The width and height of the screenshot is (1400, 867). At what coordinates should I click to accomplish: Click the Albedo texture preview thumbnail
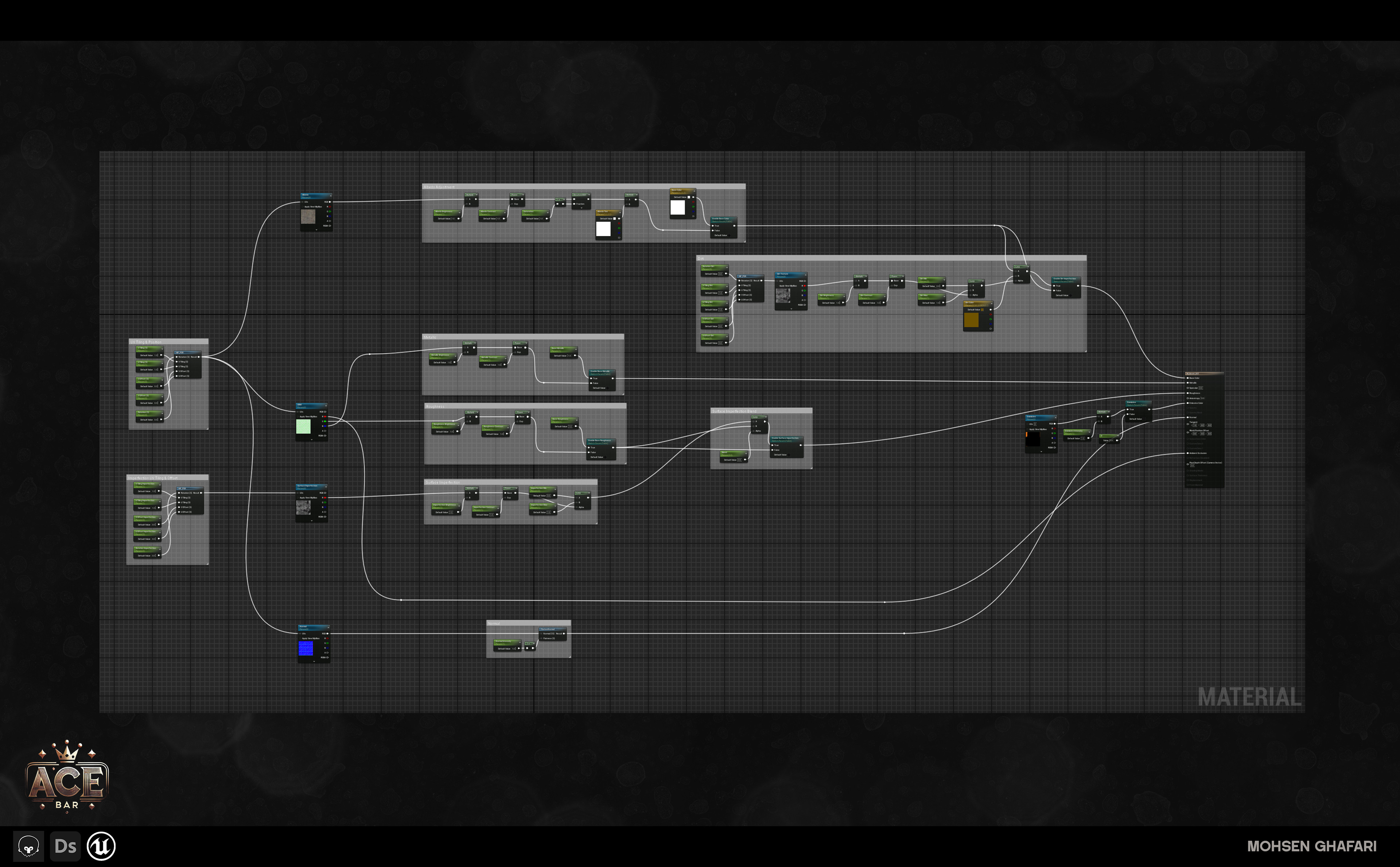click(308, 217)
